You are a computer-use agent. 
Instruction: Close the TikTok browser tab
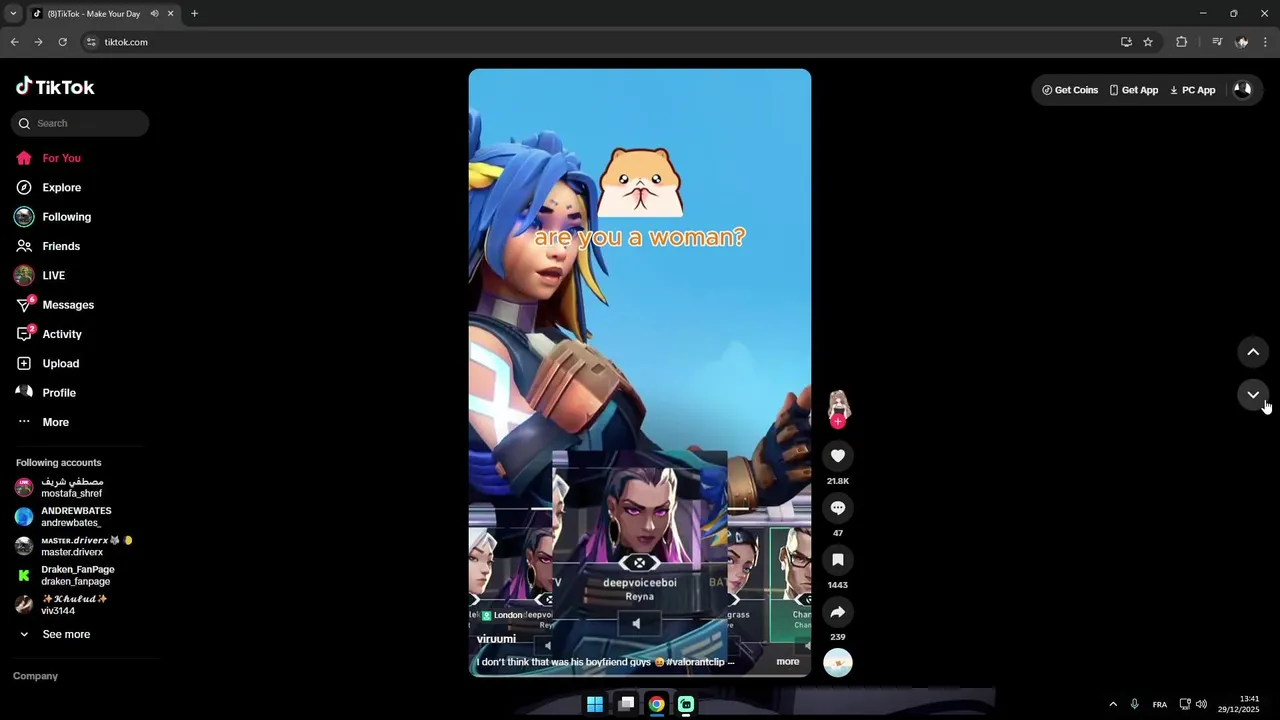tap(170, 14)
